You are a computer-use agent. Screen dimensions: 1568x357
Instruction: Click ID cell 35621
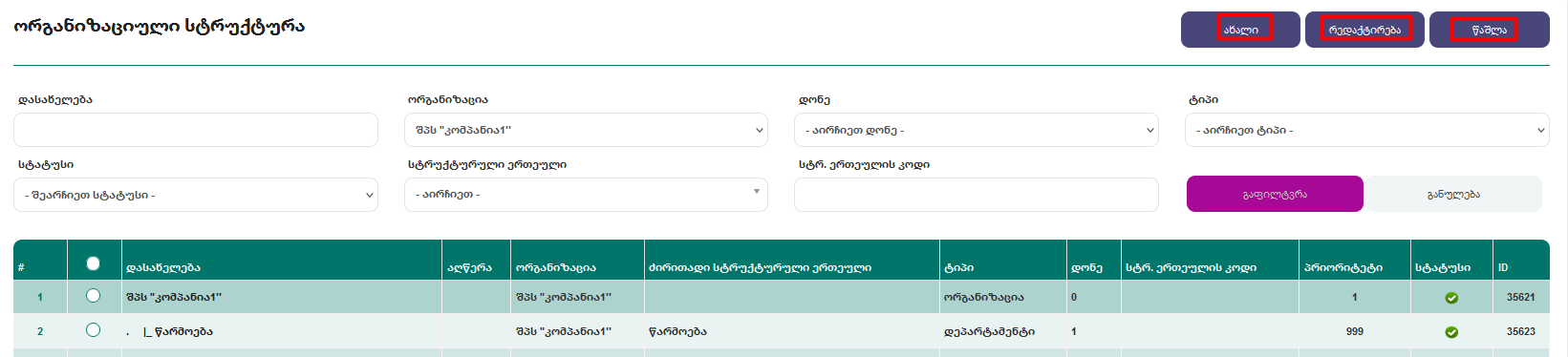(1520, 297)
